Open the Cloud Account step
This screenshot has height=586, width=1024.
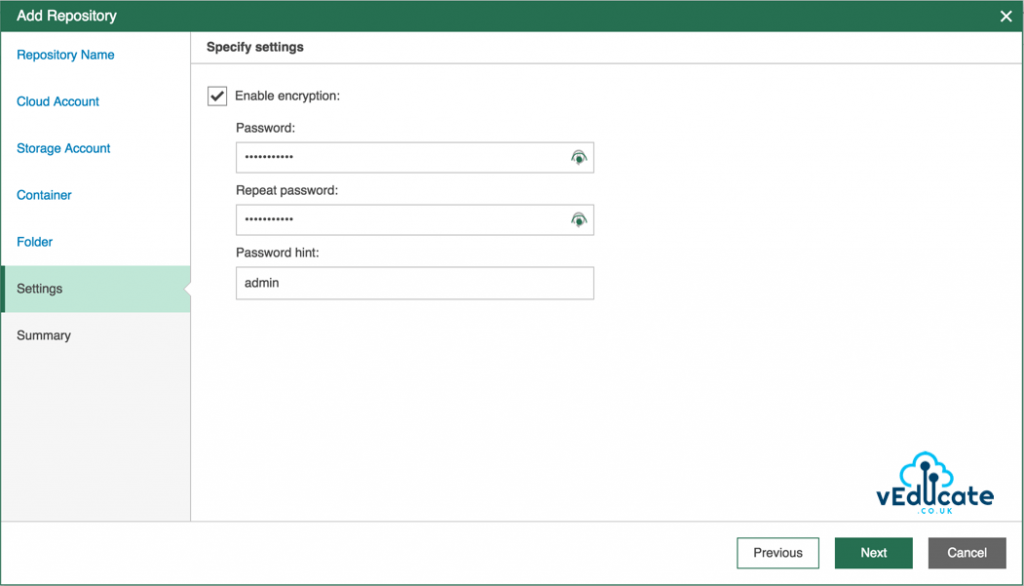point(57,101)
